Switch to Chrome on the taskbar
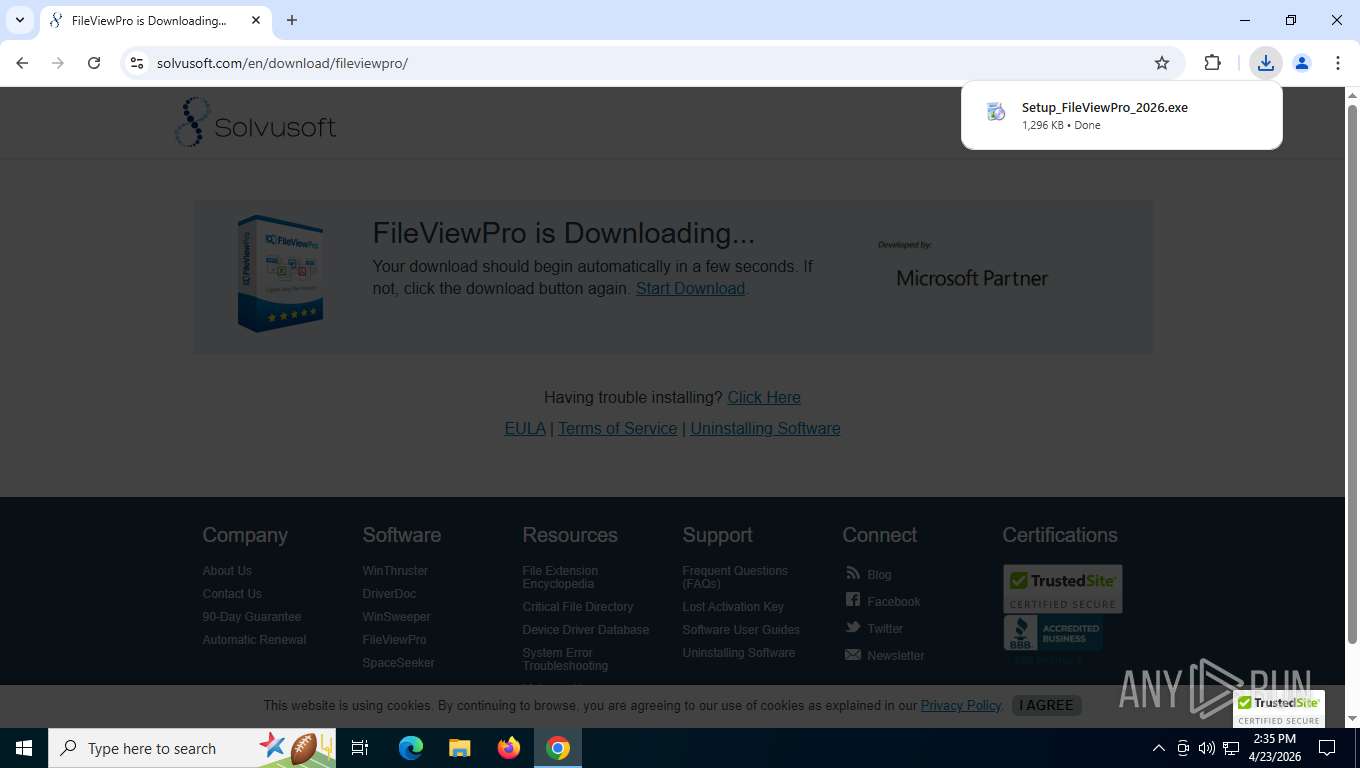Viewport: 1360px width, 768px height. [x=558, y=748]
